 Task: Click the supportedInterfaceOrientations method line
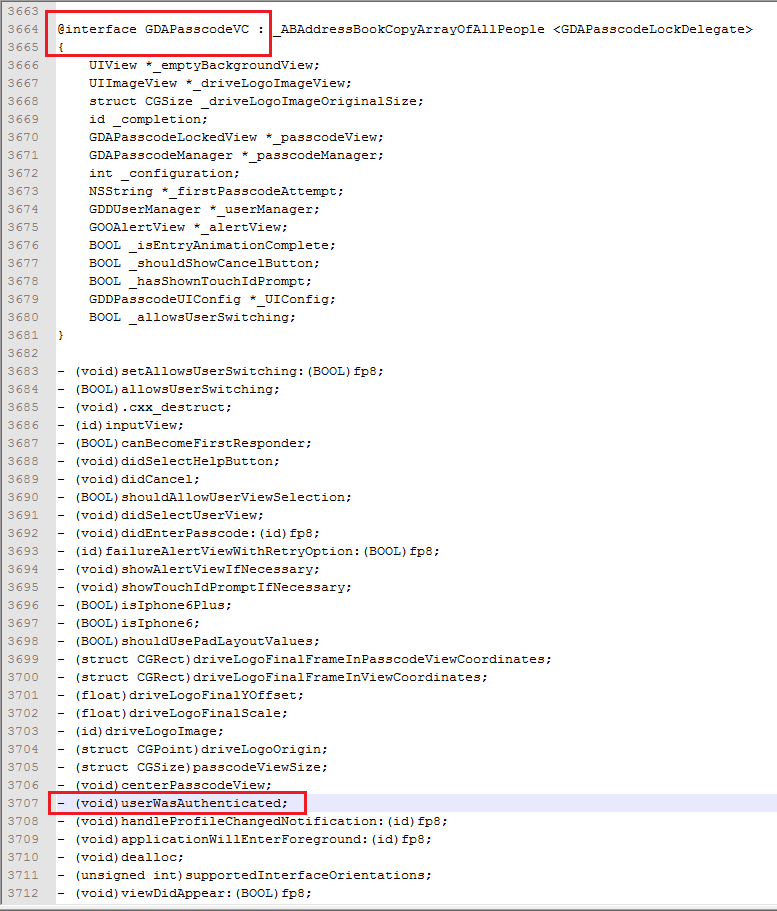click(245, 876)
